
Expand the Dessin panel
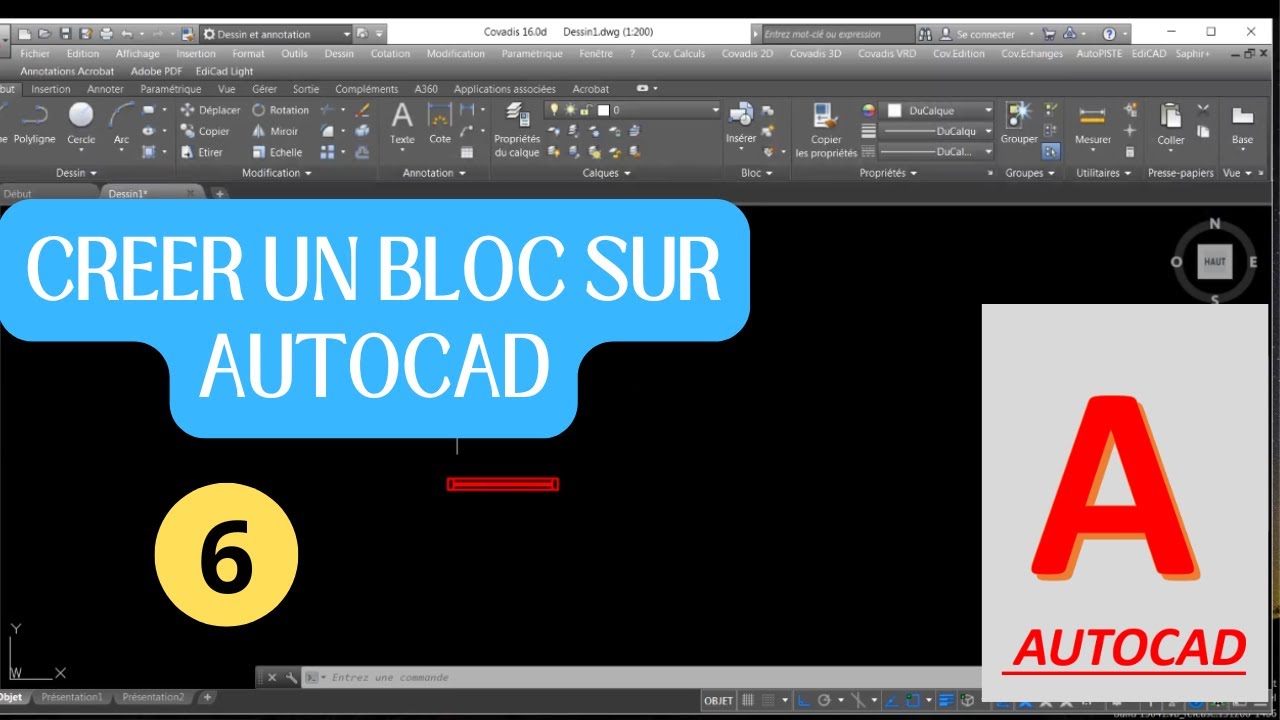(x=76, y=173)
